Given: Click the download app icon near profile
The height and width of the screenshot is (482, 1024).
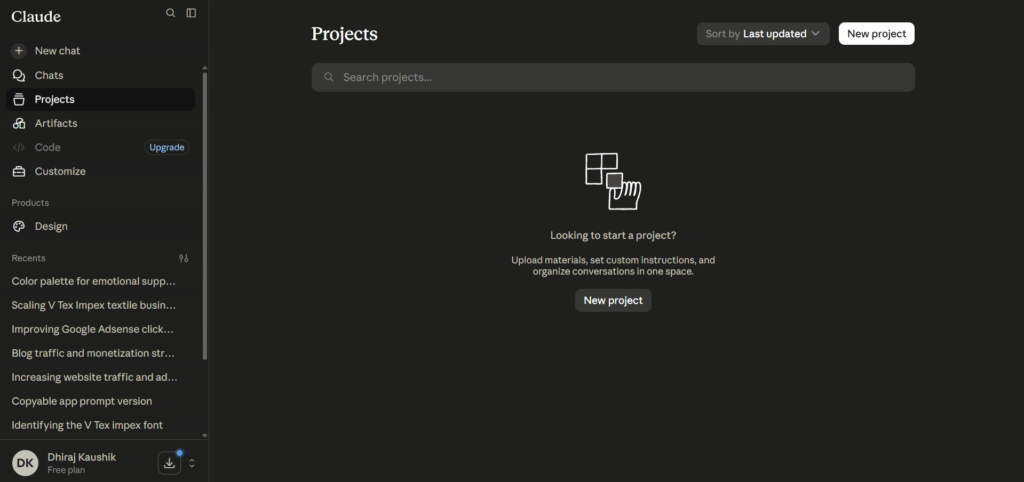Looking at the screenshot, I should [169, 463].
